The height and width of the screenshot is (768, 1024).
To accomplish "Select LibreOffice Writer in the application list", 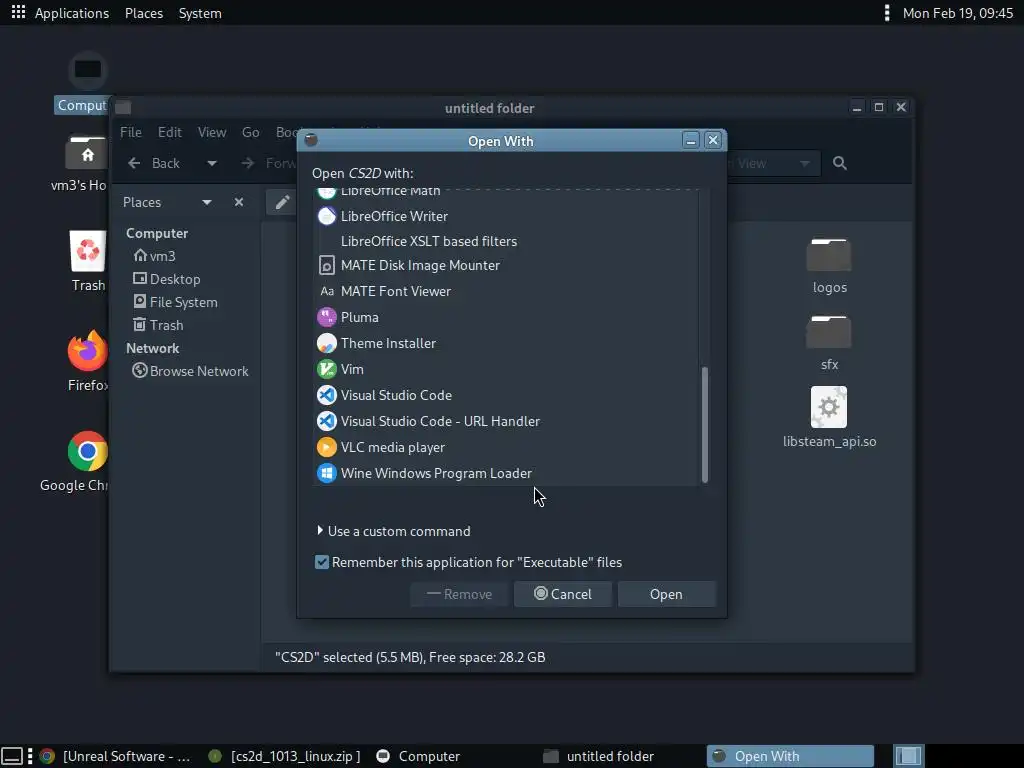I will [x=507, y=216].
